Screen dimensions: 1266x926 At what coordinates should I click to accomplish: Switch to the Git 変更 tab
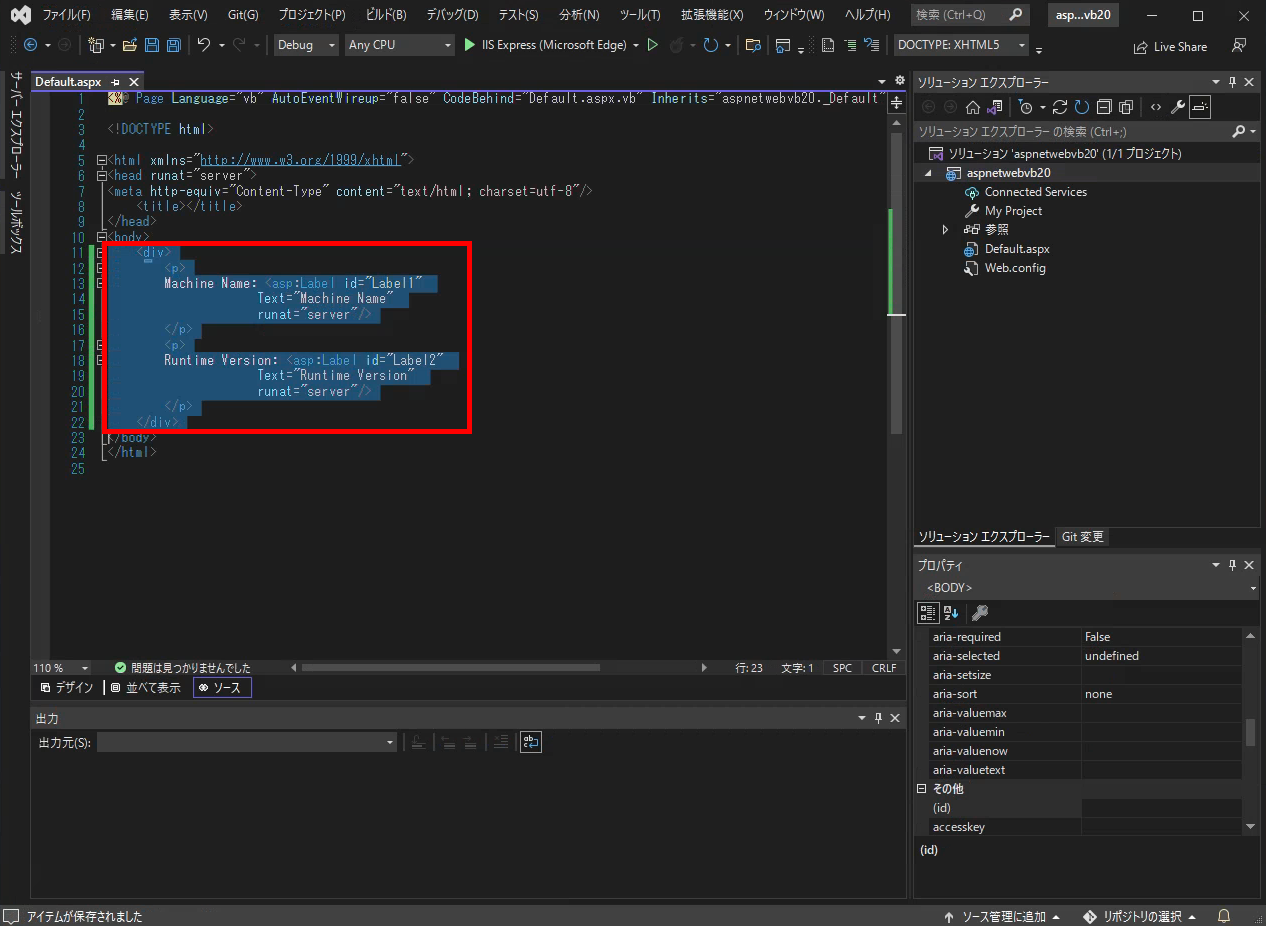[x=1082, y=537]
